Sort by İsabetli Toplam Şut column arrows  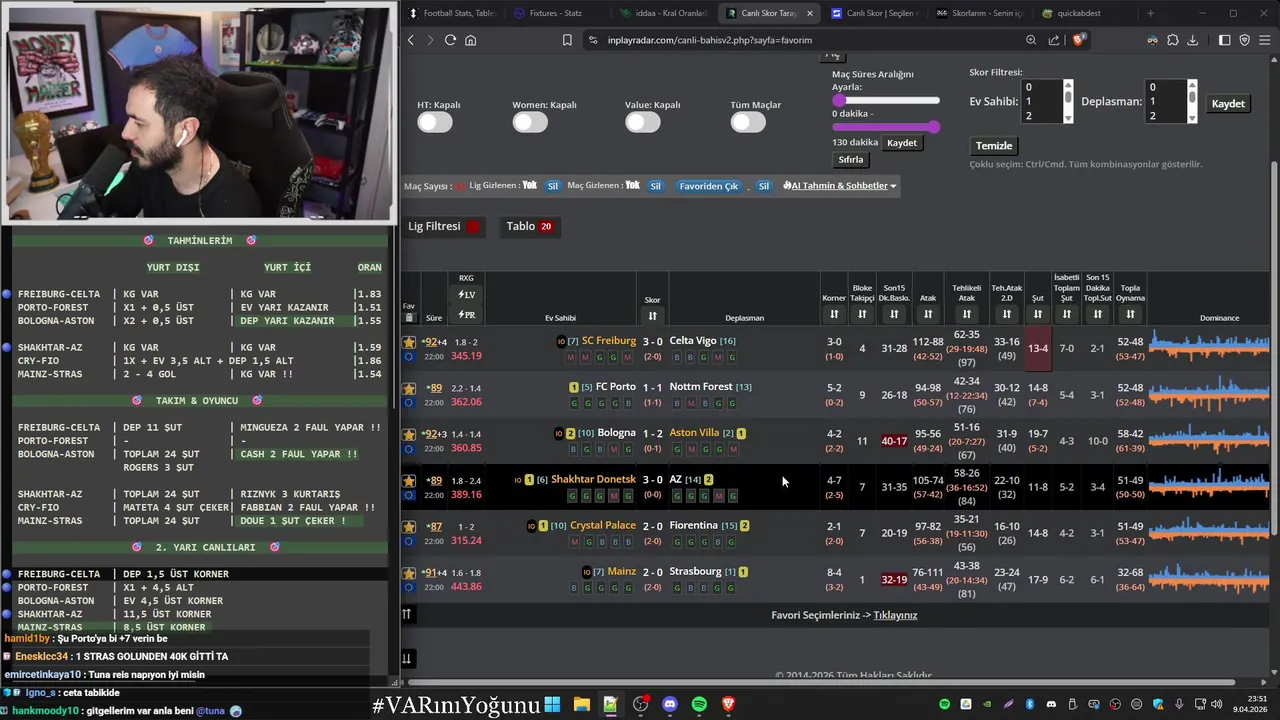coord(1066,314)
